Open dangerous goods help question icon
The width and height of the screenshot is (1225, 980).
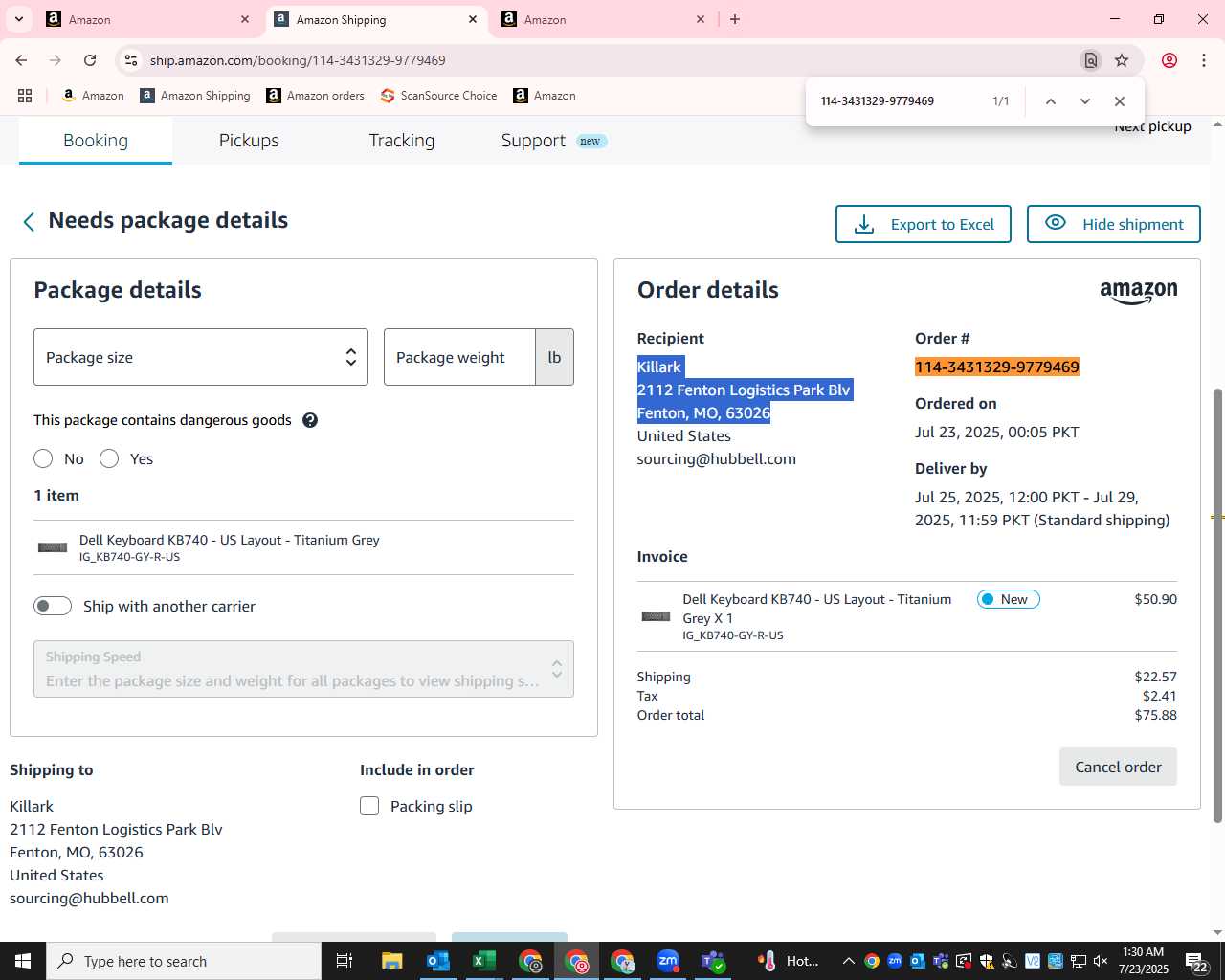click(310, 420)
